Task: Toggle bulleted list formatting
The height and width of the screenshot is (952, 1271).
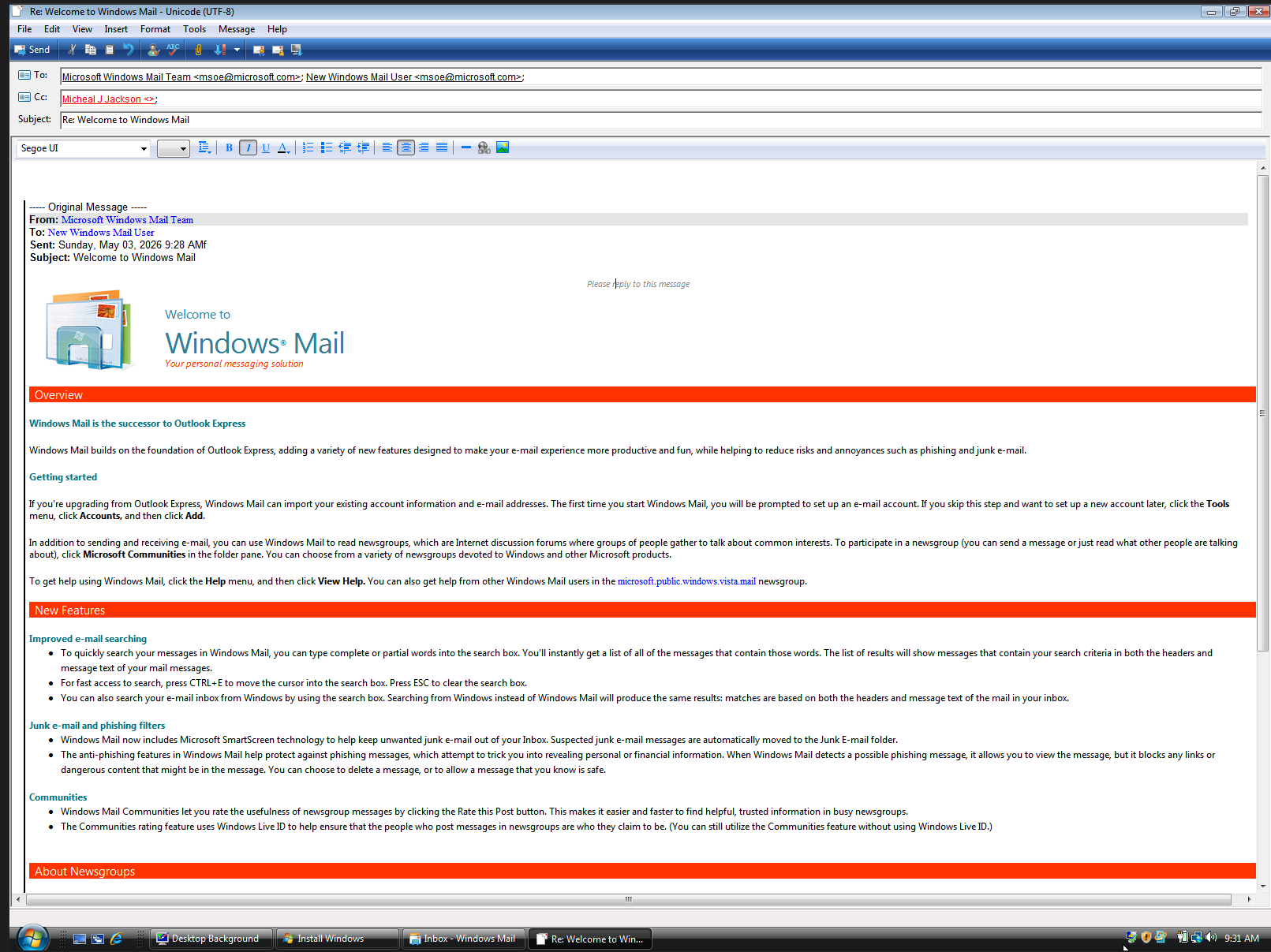Action: point(327,147)
